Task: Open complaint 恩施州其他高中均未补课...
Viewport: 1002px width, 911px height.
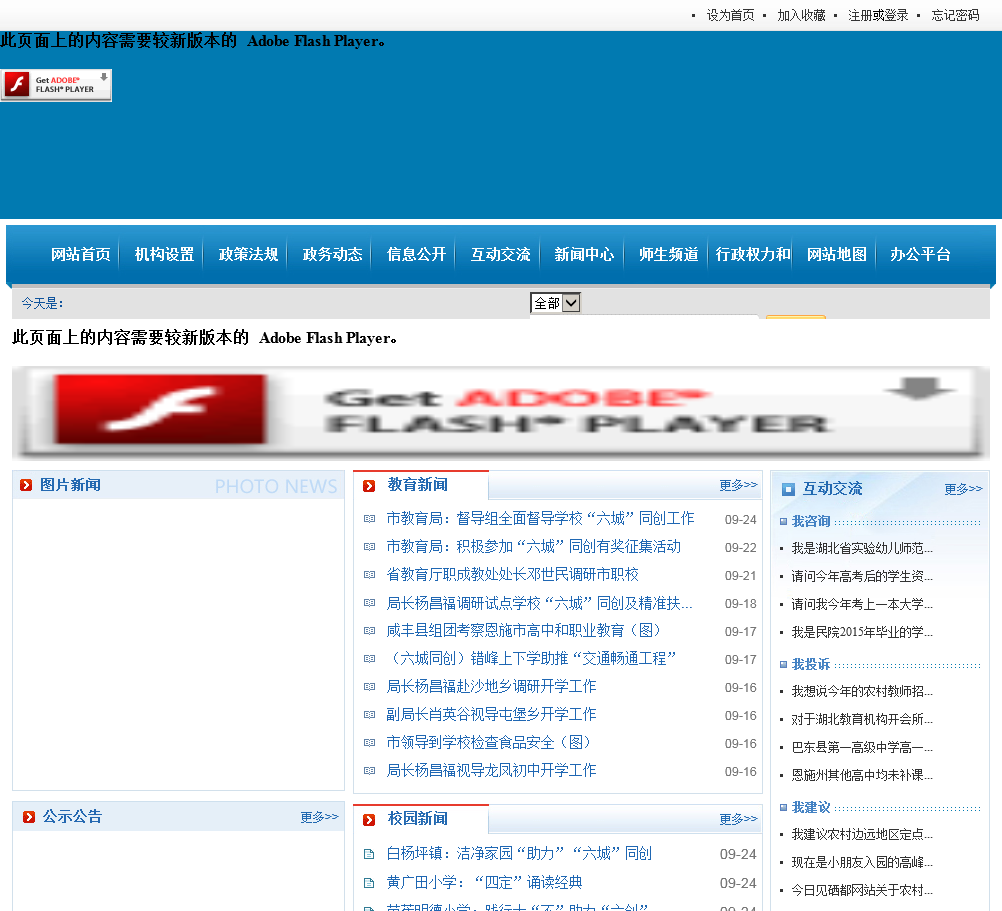Action: 862,776
